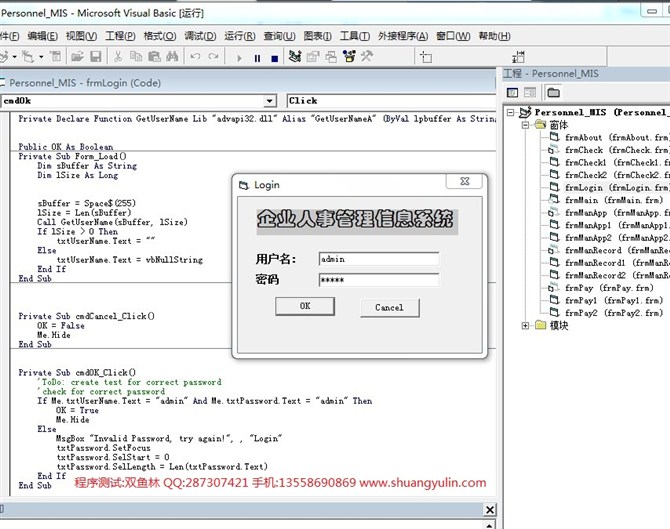Click the 密码 password field

coord(377,280)
